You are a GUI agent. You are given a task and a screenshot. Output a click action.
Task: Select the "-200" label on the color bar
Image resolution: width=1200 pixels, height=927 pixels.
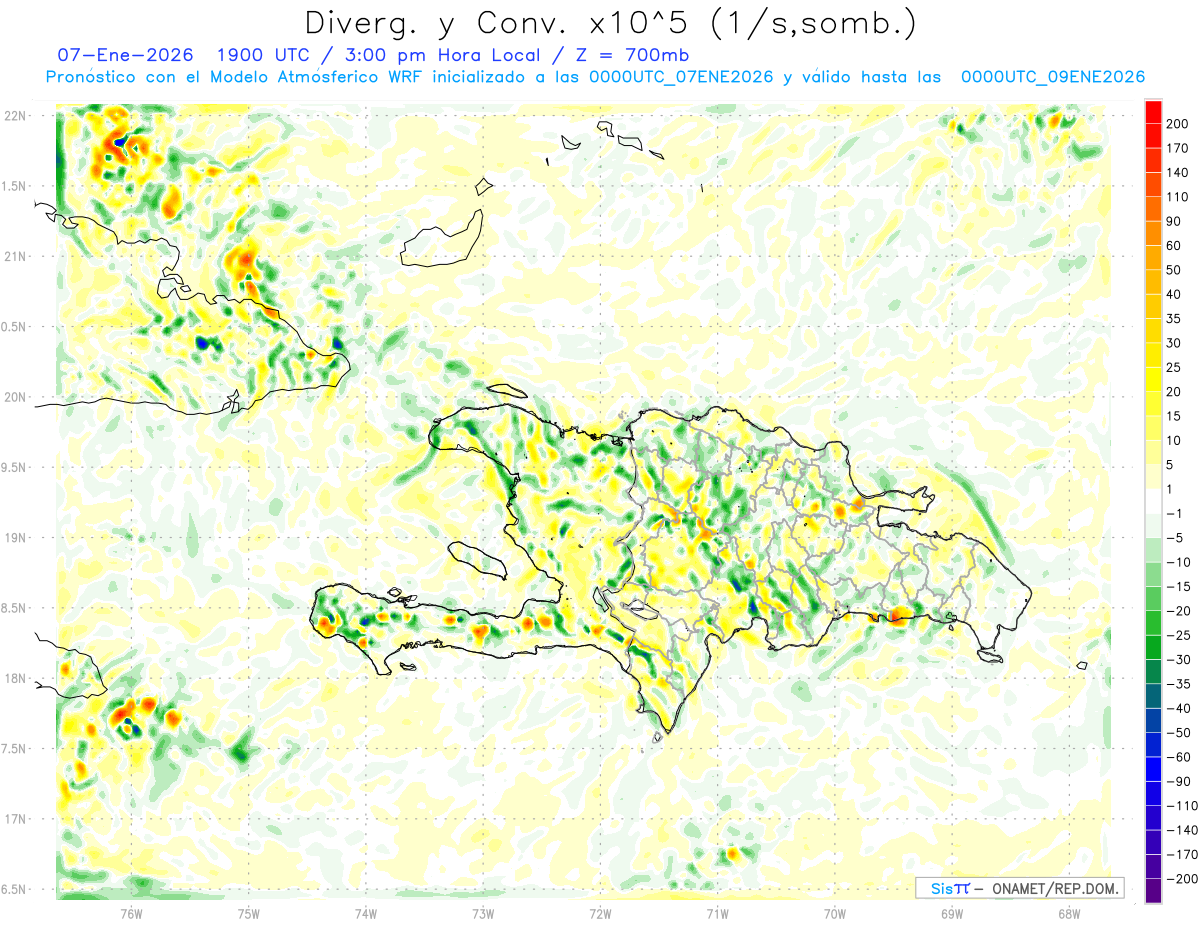(x=1179, y=879)
